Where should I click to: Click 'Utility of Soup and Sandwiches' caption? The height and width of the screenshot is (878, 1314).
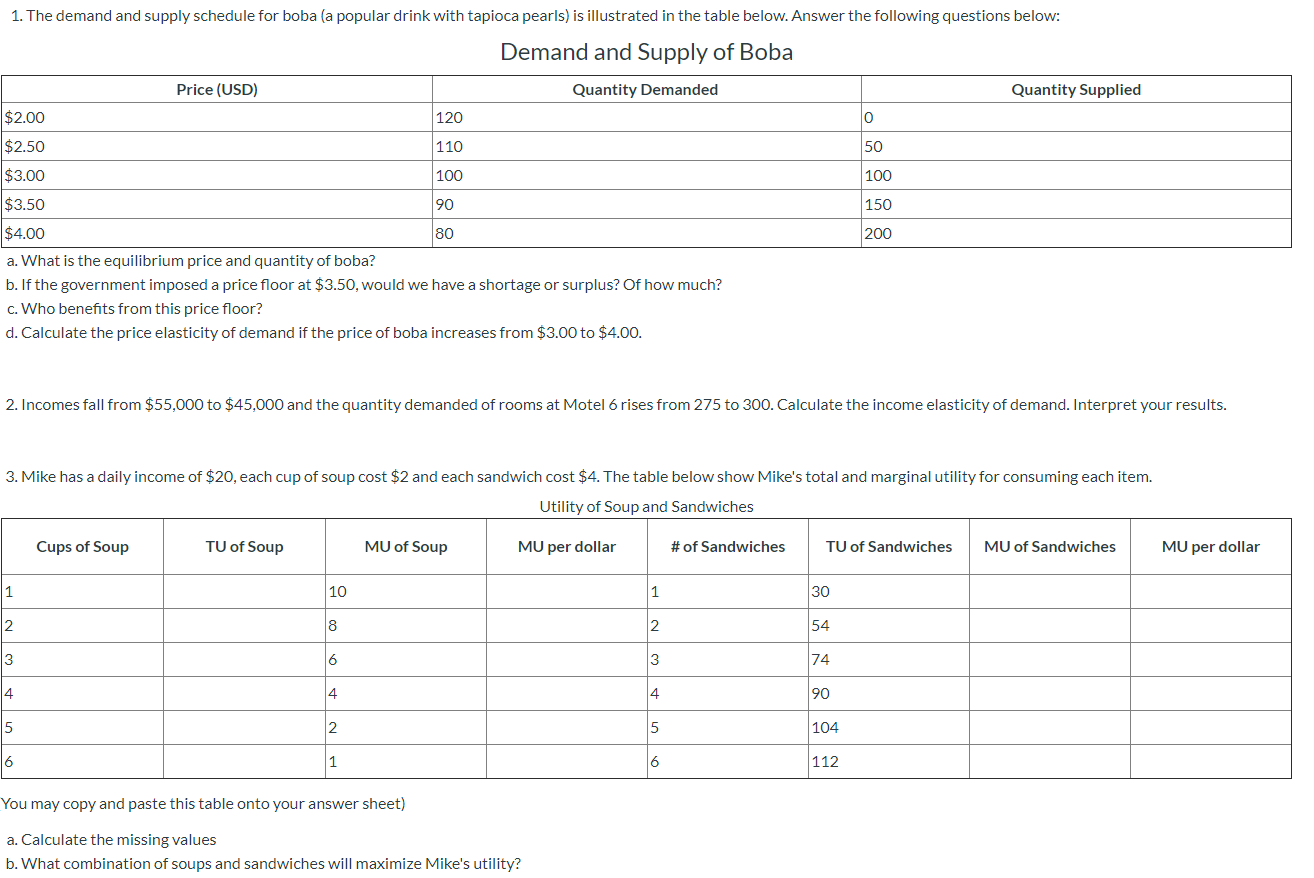[x=646, y=507]
